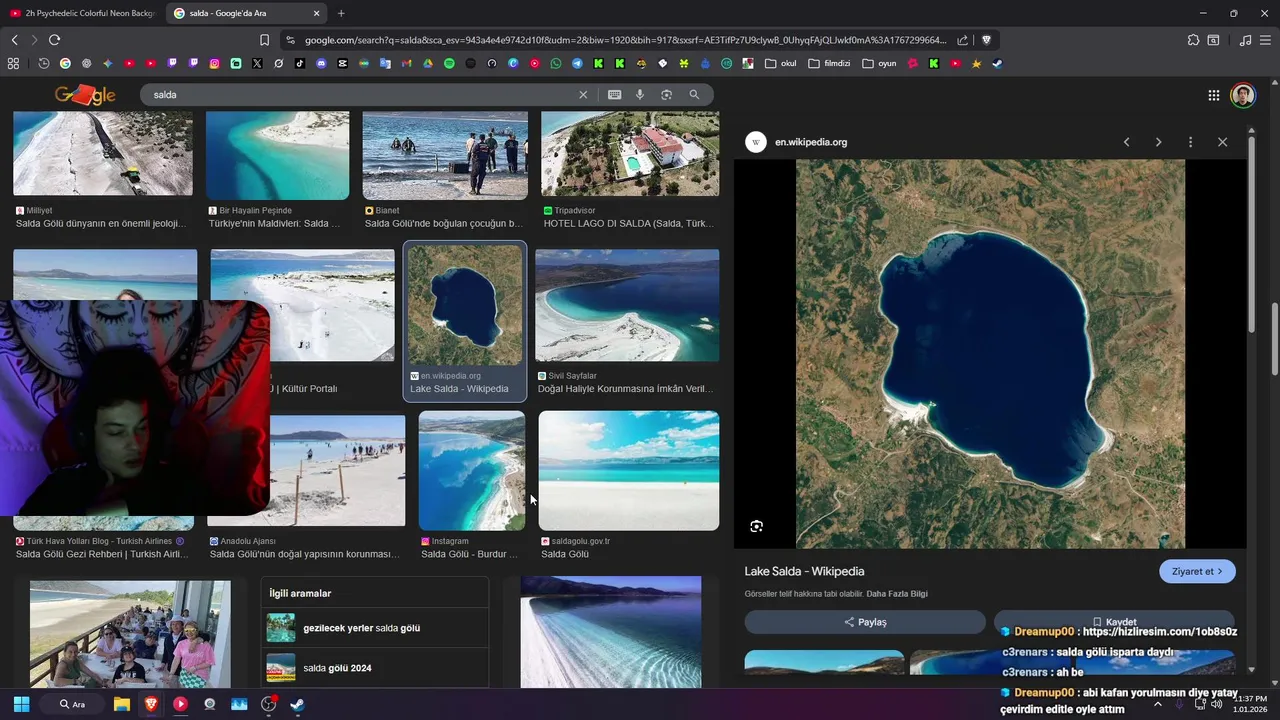Click the Kaydet save button

coord(1114,622)
